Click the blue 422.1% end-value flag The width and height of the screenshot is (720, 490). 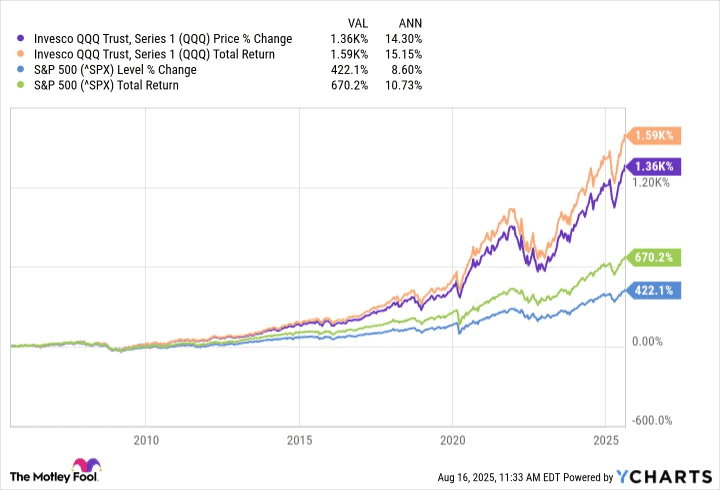653,291
